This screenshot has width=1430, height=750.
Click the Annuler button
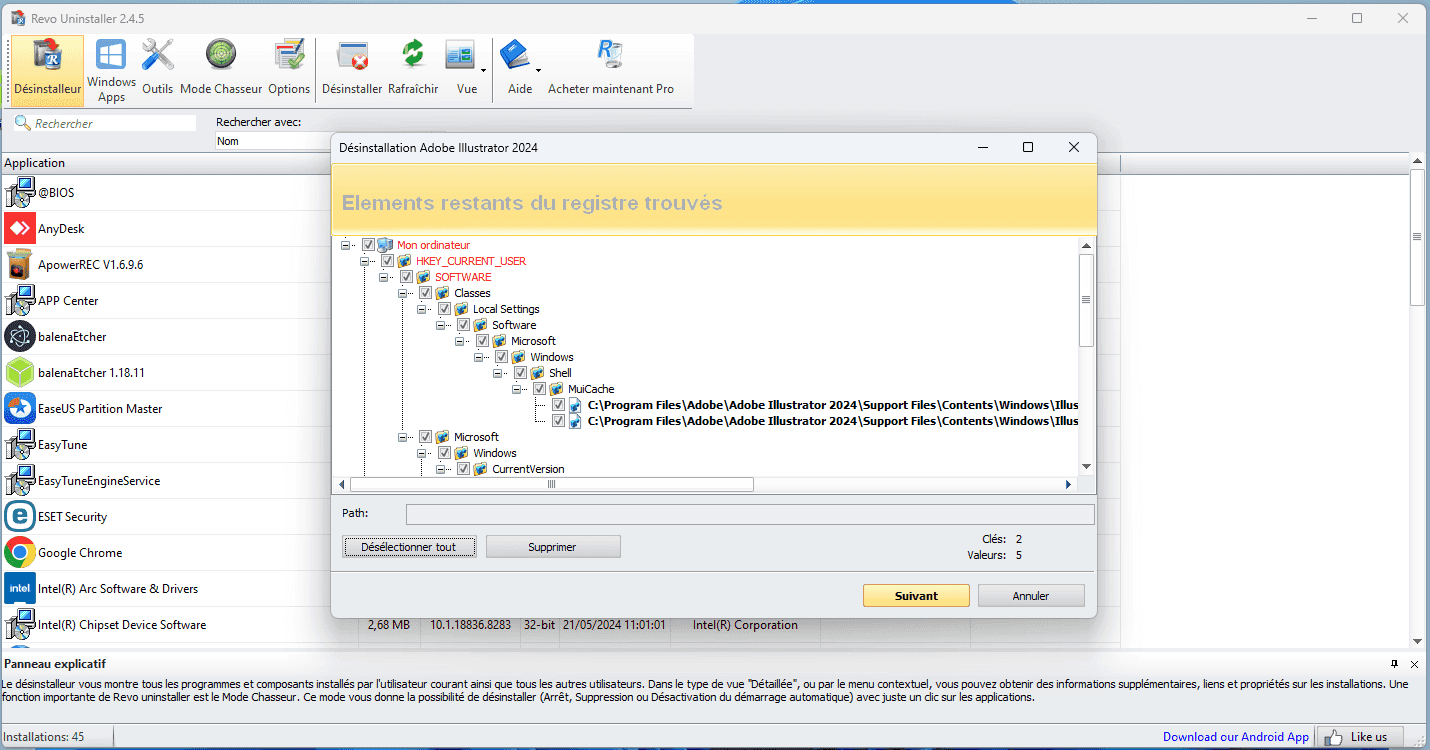point(1031,595)
